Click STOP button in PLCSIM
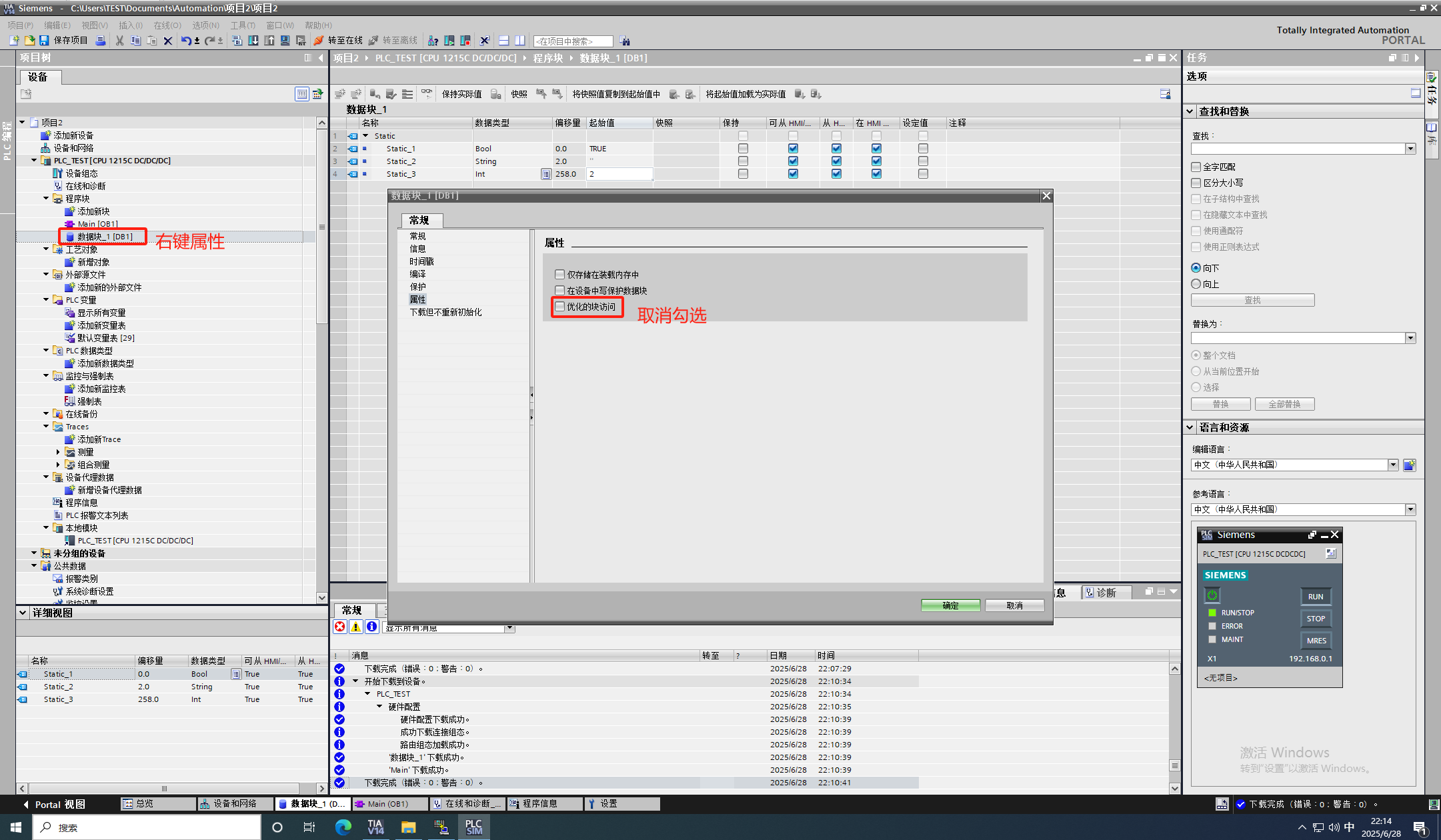The height and width of the screenshot is (840, 1441). pos(1316,619)
